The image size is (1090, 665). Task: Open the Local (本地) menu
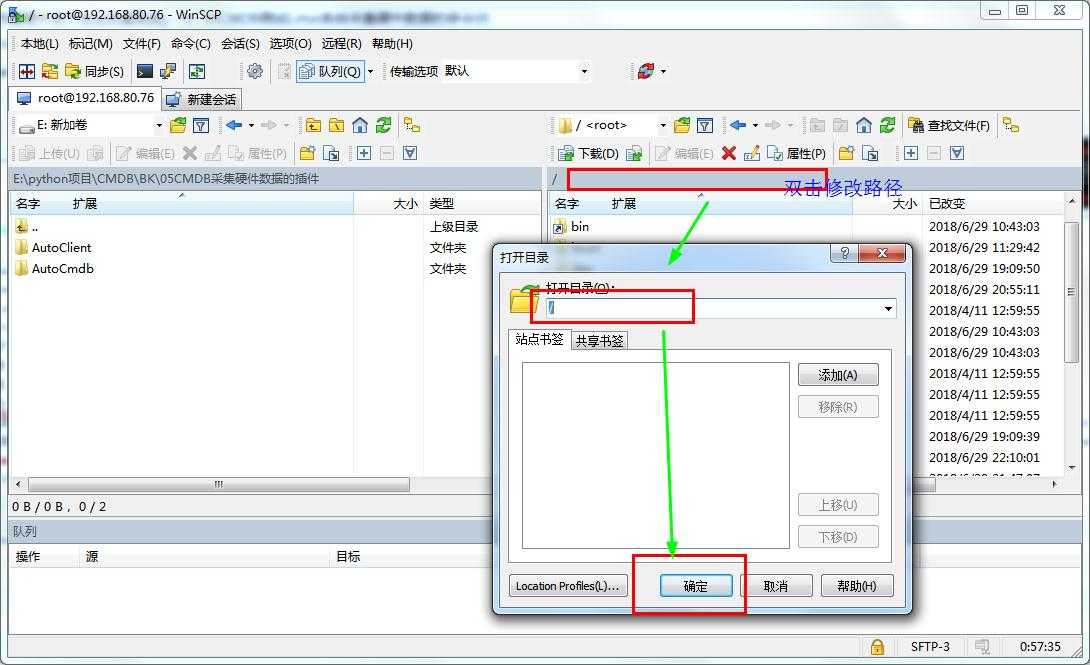click(40, 44)
